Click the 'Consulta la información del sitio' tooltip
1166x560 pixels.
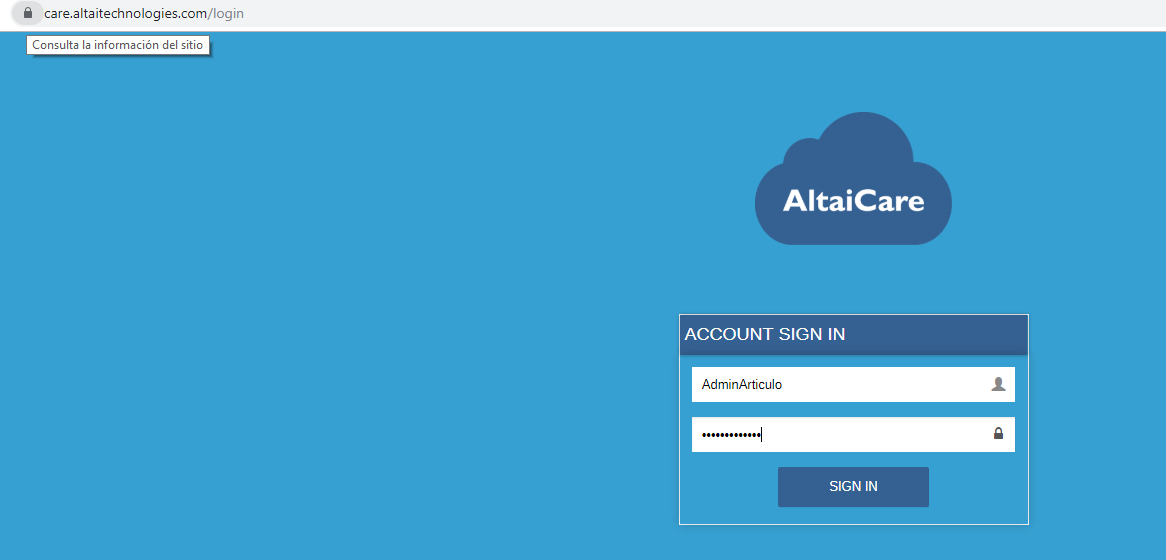click(117, 45)
